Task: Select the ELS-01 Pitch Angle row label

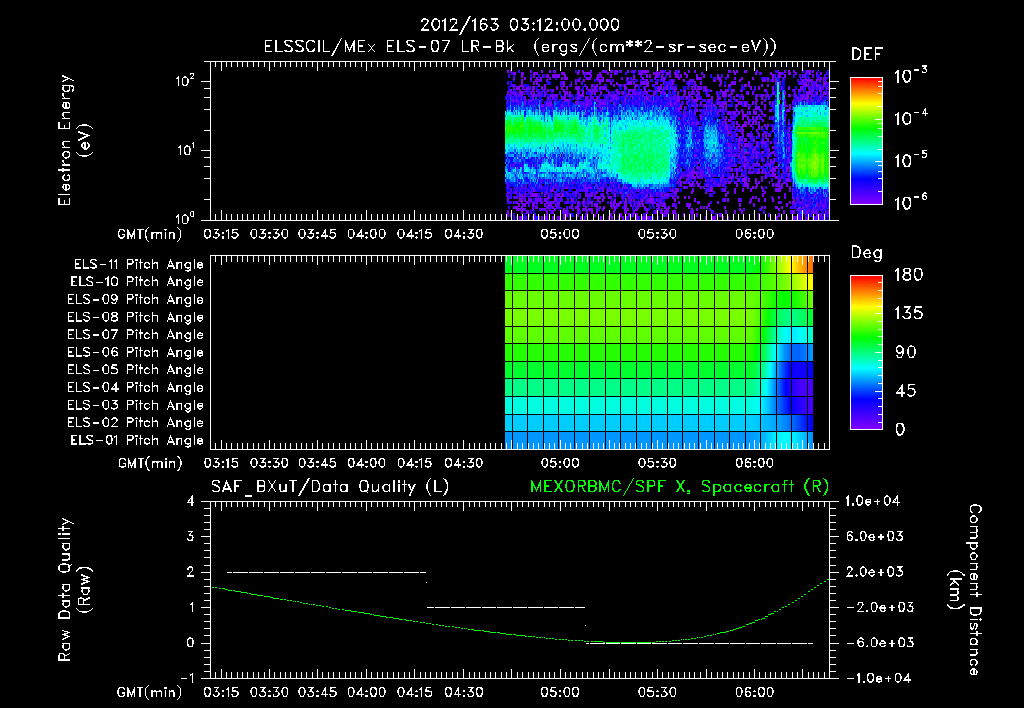Action: pyautogui.click(x=137, y=440)
